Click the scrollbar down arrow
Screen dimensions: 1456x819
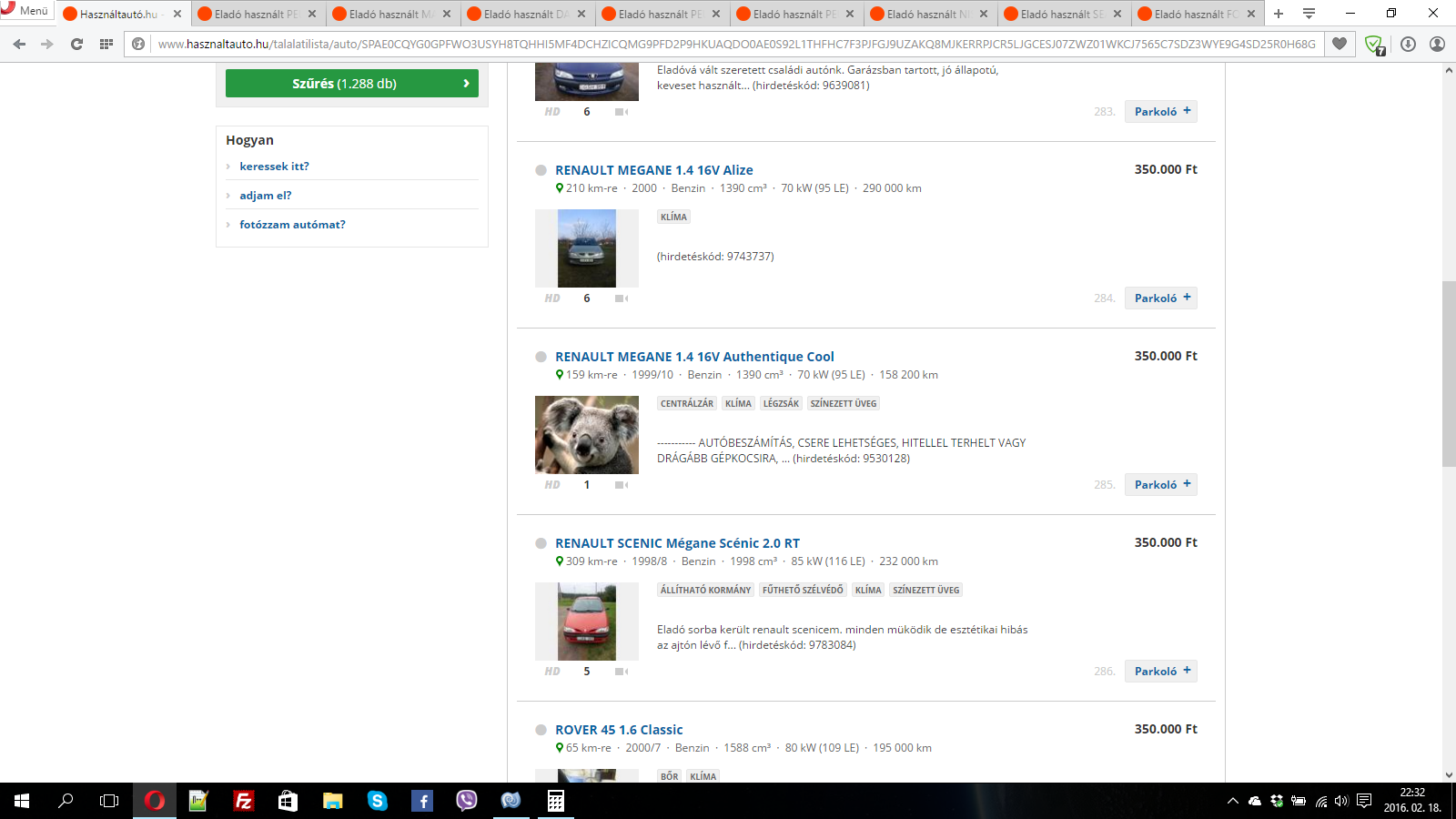pyautogui.click(x=1449, y=775)
